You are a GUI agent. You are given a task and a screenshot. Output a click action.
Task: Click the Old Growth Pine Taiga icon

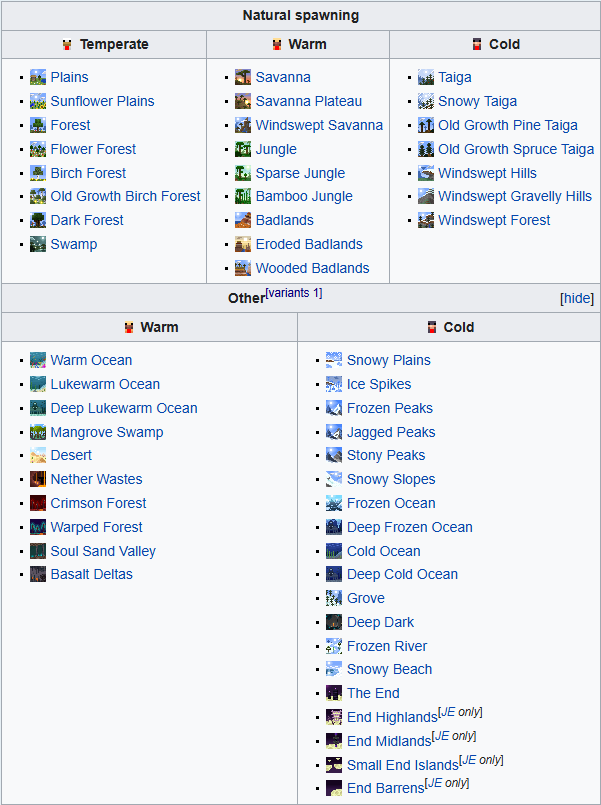(426, 125)
